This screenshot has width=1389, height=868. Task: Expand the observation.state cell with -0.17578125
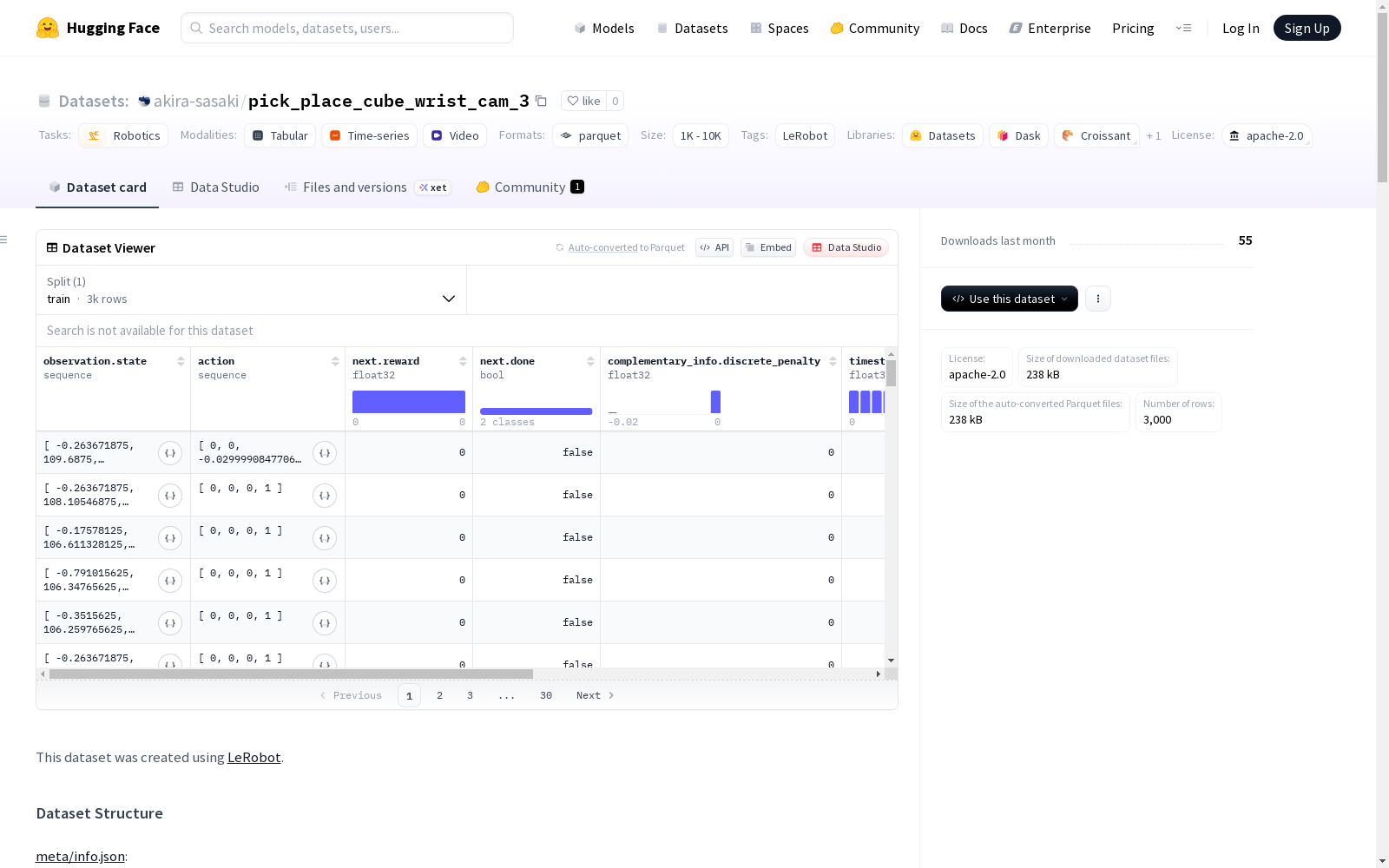(x=170, y=538)
